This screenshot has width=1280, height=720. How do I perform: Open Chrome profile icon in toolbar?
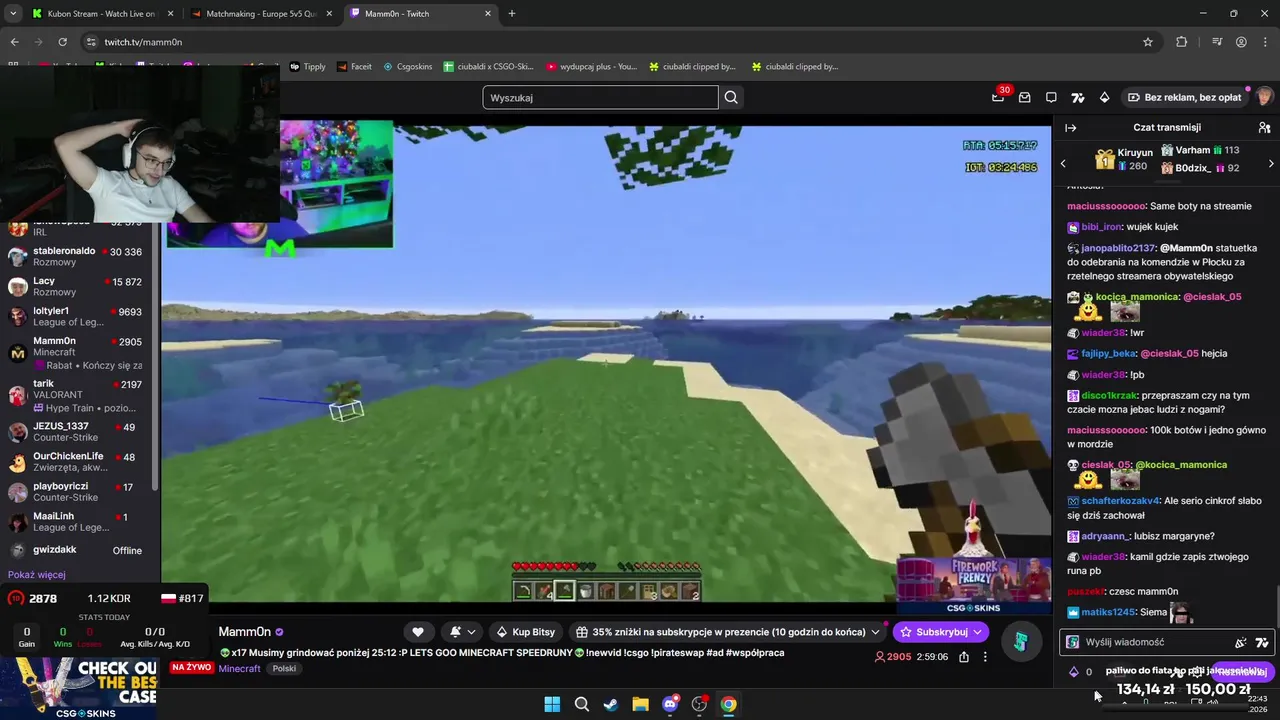click(x=1241, y=42)
